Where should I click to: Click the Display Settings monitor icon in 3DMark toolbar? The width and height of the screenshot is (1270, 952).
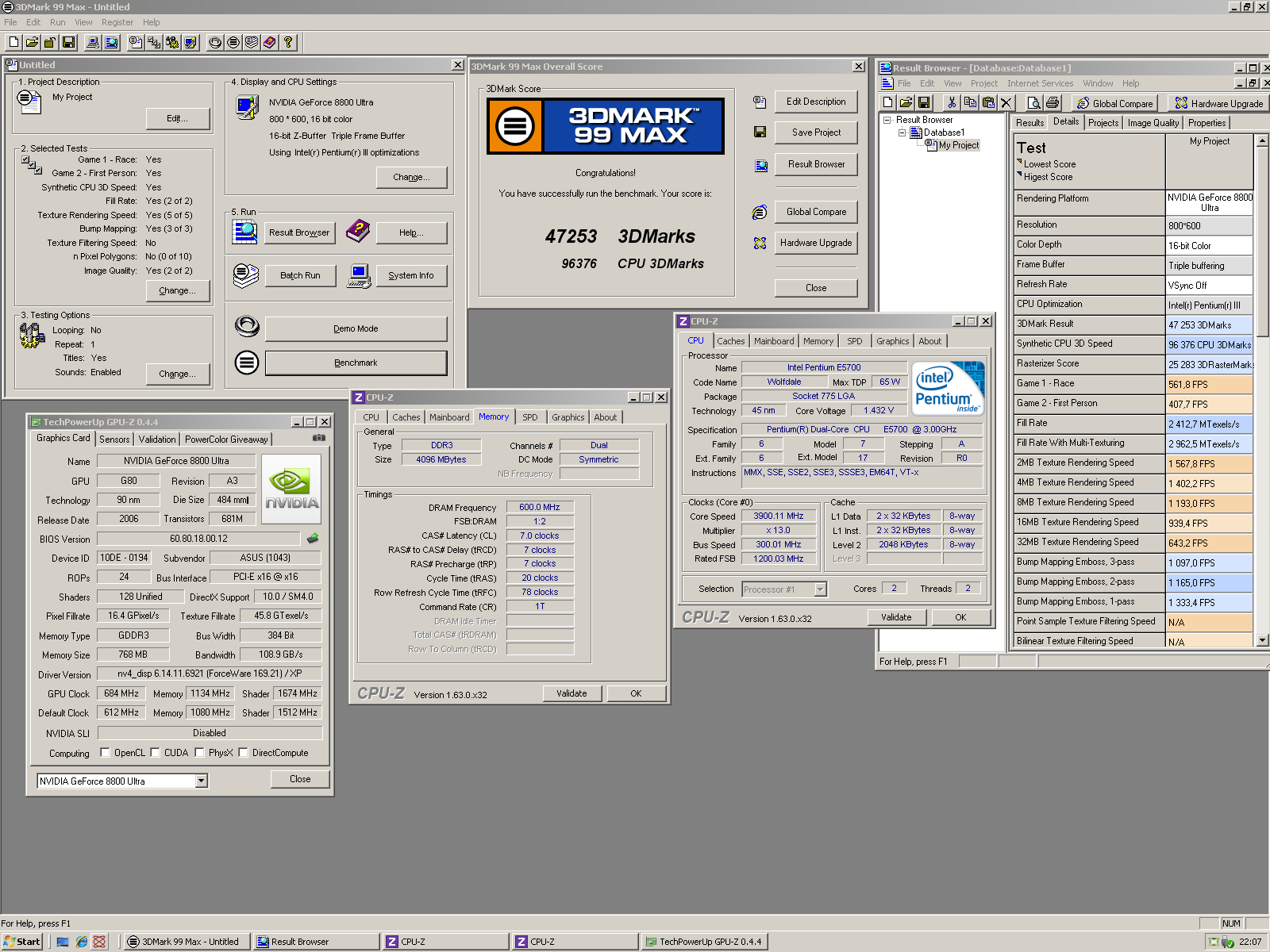coord(190,42)
